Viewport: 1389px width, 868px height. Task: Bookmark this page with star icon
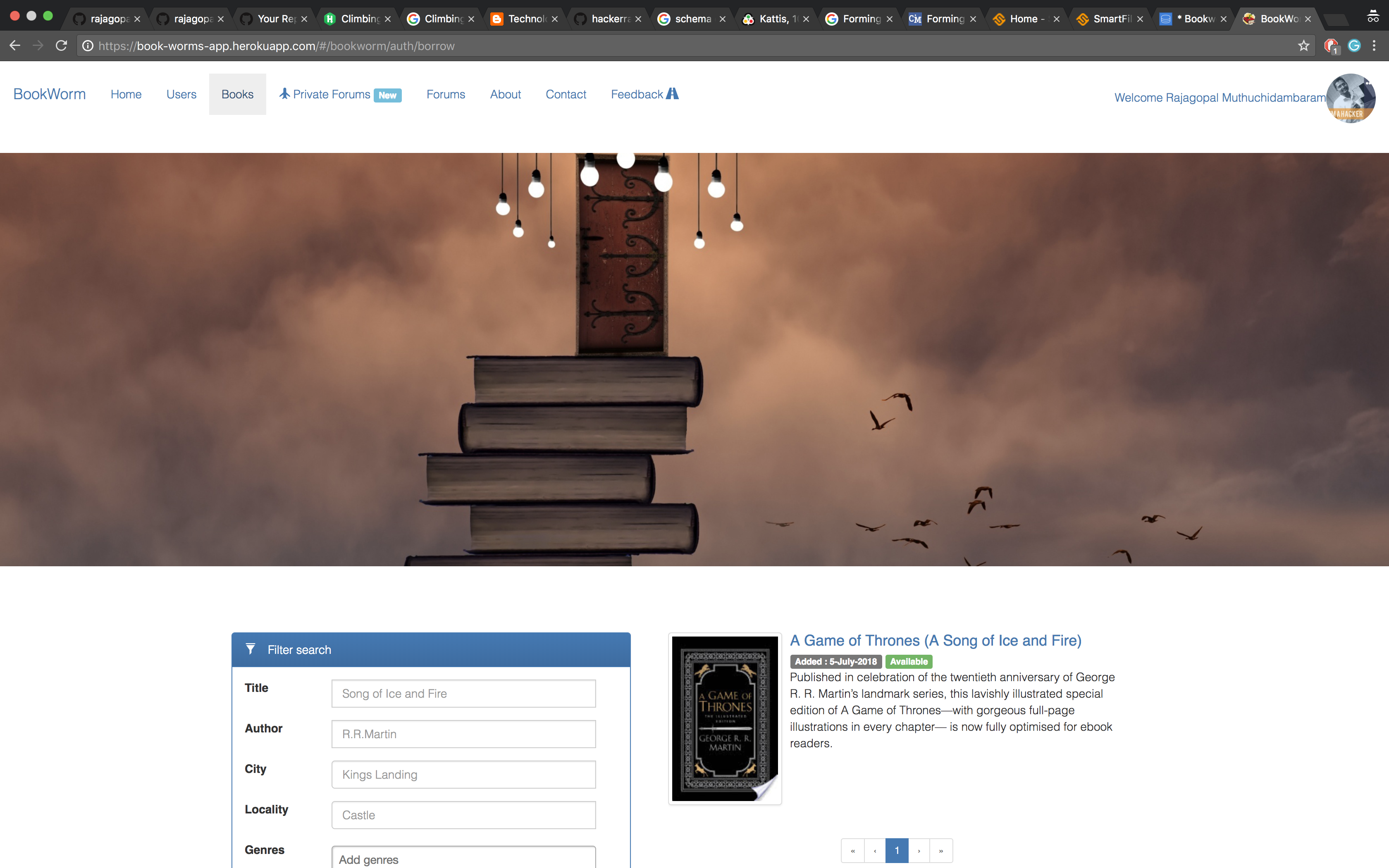(x=1303, y=46)
